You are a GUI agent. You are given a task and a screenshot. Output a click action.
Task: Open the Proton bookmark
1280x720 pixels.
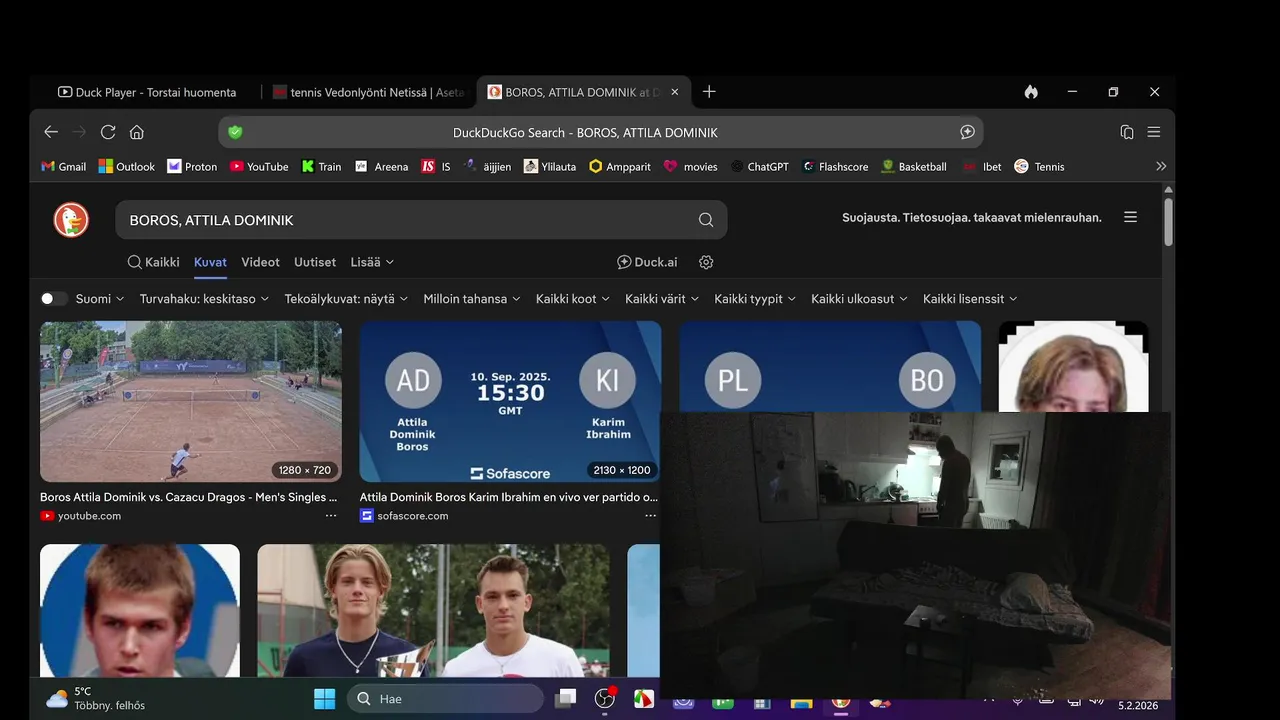pyautogui.click(x=192, y=167)
